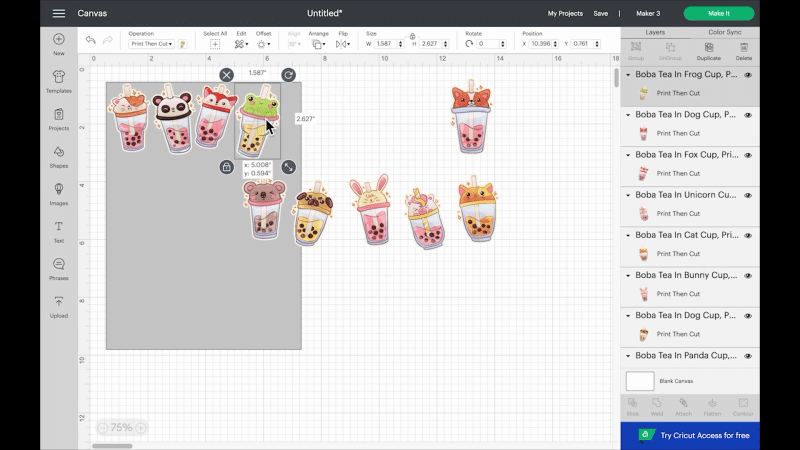Click the Flatten tool
The image size is (800, 450).
712,407
